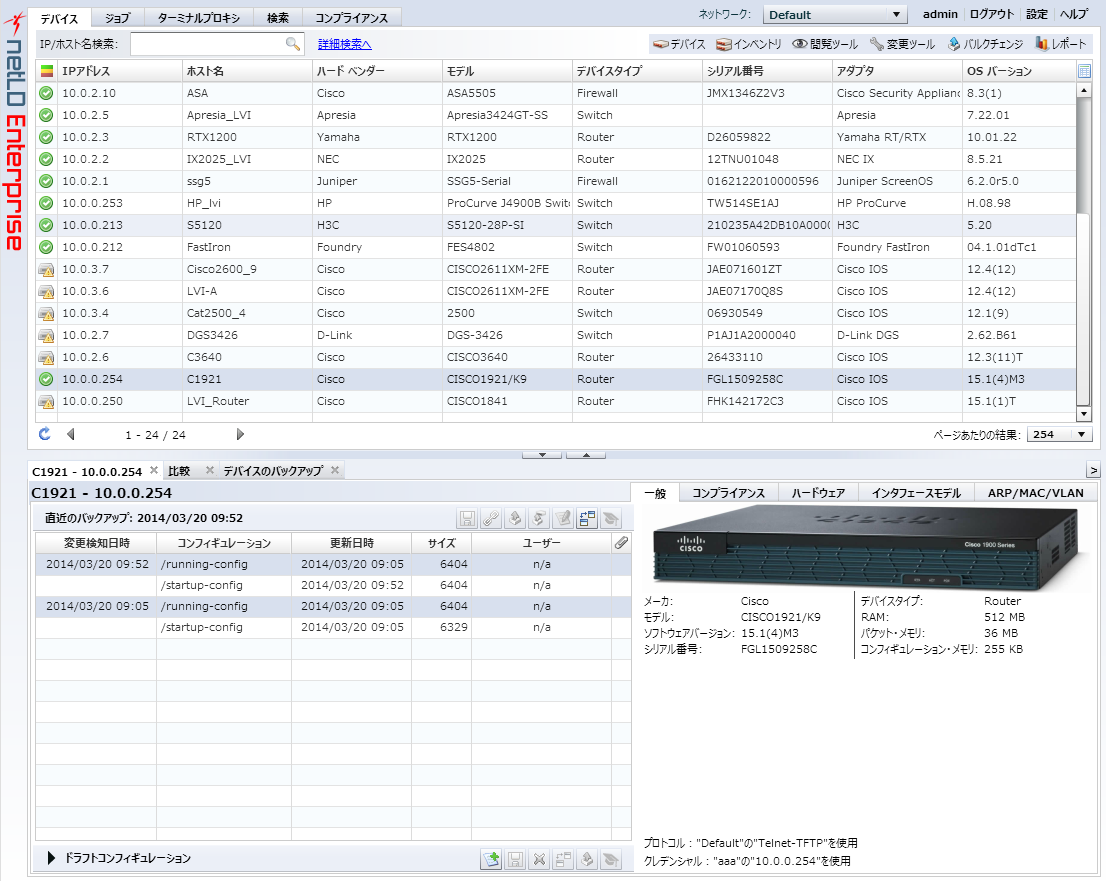Sort by the IPアドレス column header
The height and width of the screenshot is (881, 1106).
click(120, 71)
